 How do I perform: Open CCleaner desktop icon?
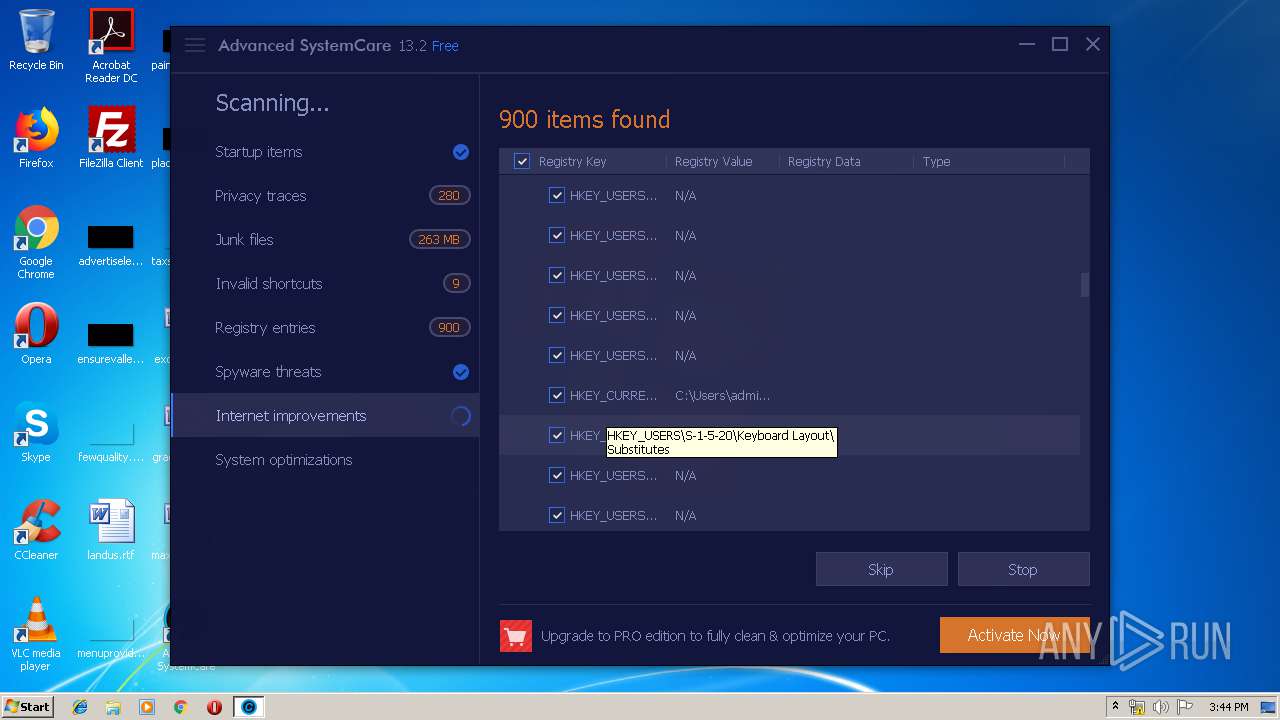(x=36, y=530)
